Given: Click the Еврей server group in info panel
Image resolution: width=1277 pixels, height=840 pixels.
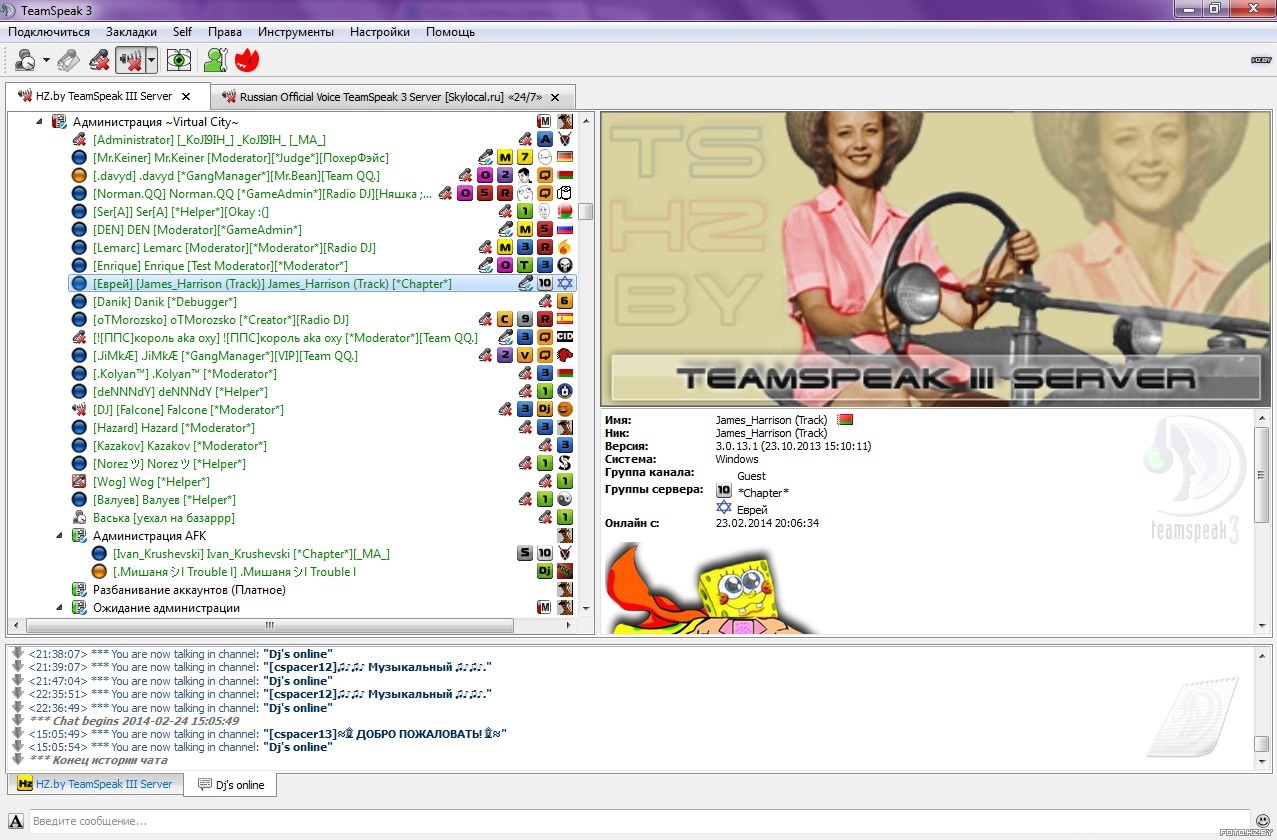Looking at the screenshot, I should (x=752, y=510).
